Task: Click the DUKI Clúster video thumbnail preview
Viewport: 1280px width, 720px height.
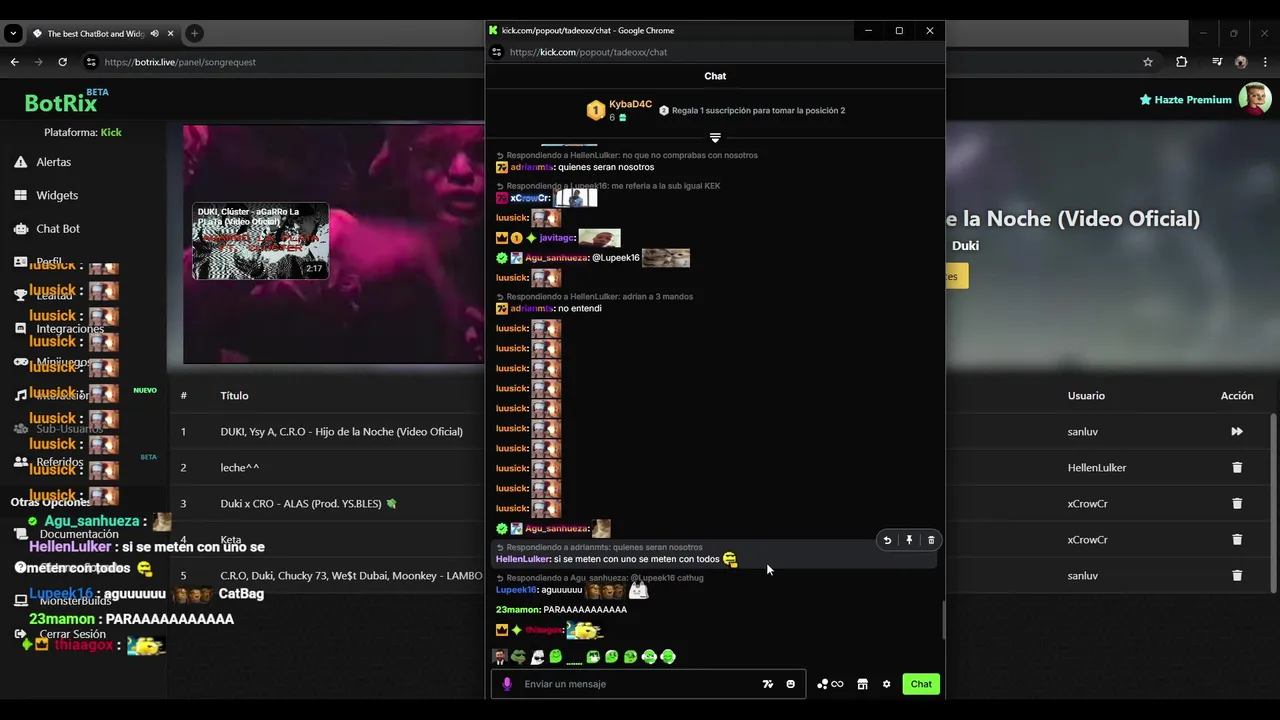Action: click(x=260, y=241)
